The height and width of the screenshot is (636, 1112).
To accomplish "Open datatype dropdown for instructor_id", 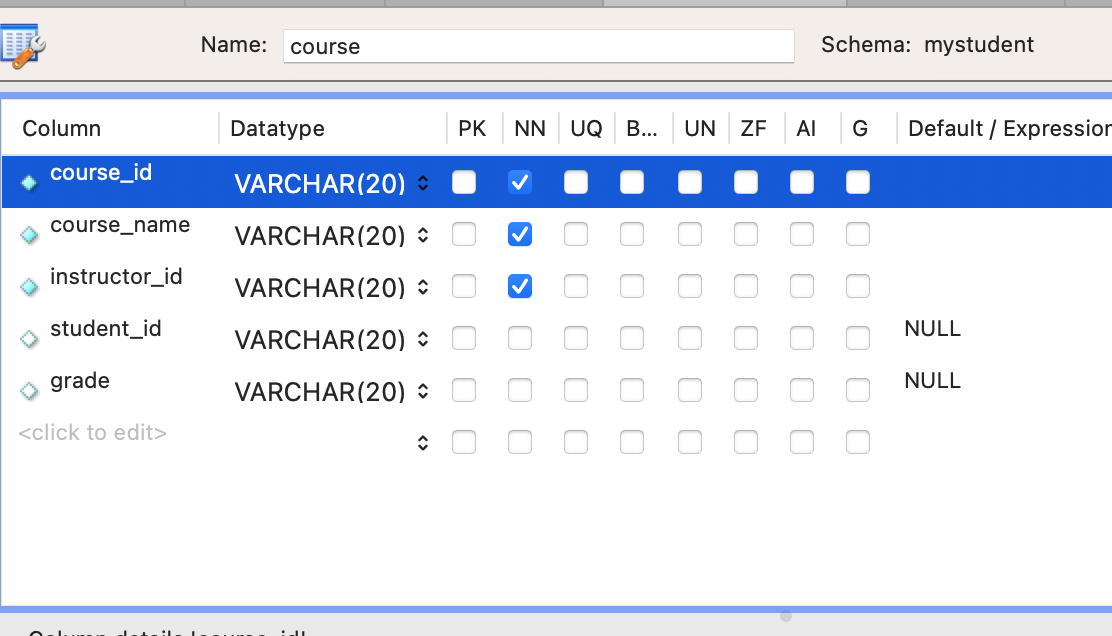I will (423, 287).
